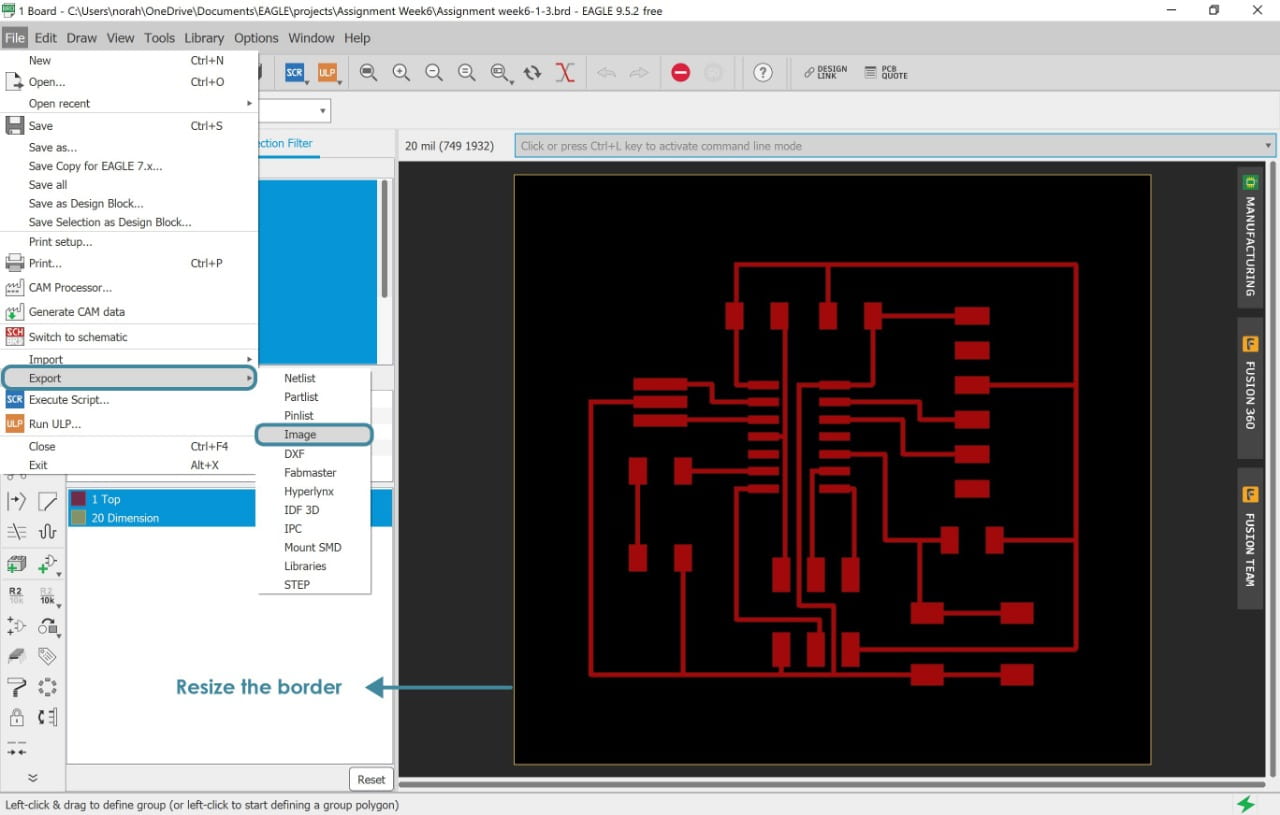Open the zoom select dropdown magnifier
Viewport: 1280px width, 815px height.
pyautogui.click(x=500, y=72)
